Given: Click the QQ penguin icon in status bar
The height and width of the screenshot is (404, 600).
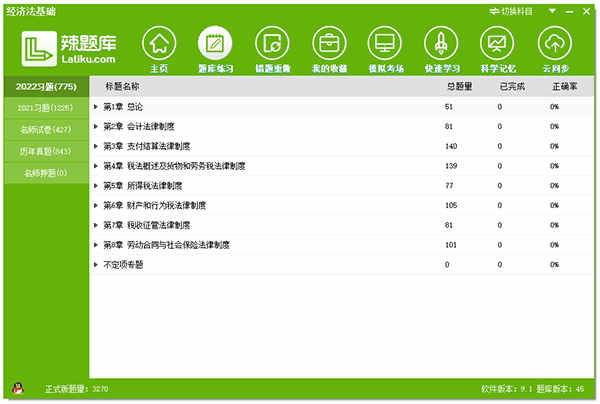Looking at the screenshot, I should pyautogui.click(x=18, y=388).
